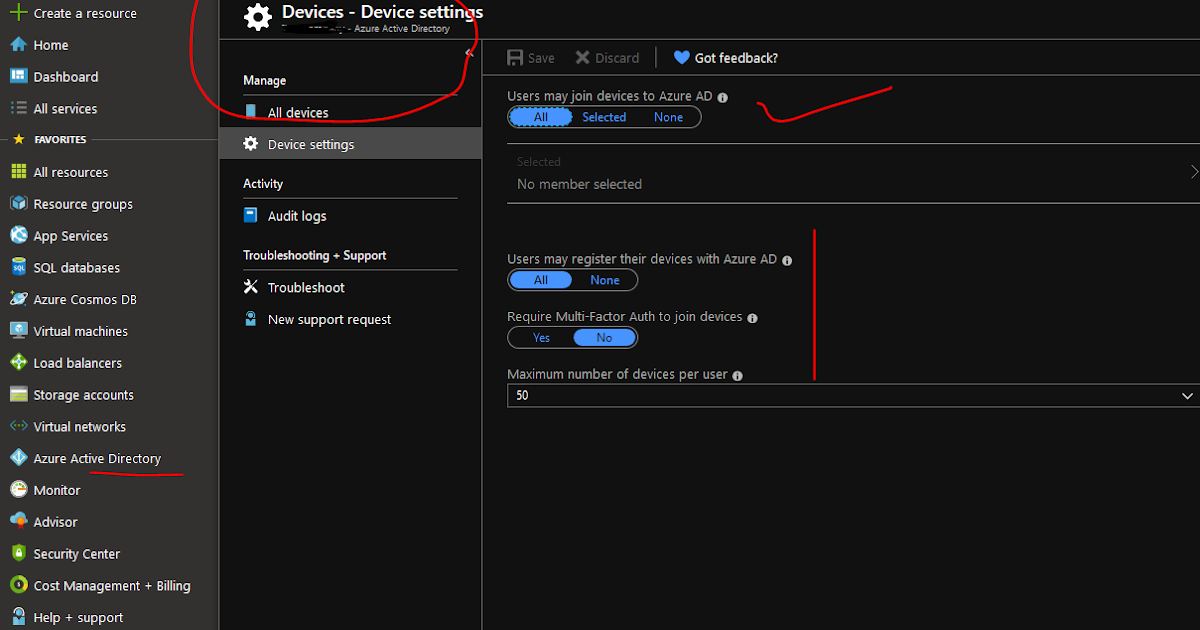Click the Security Center shield icon
The width and height of the screenshot is (1200, 630).
click(x=18, y=553)
